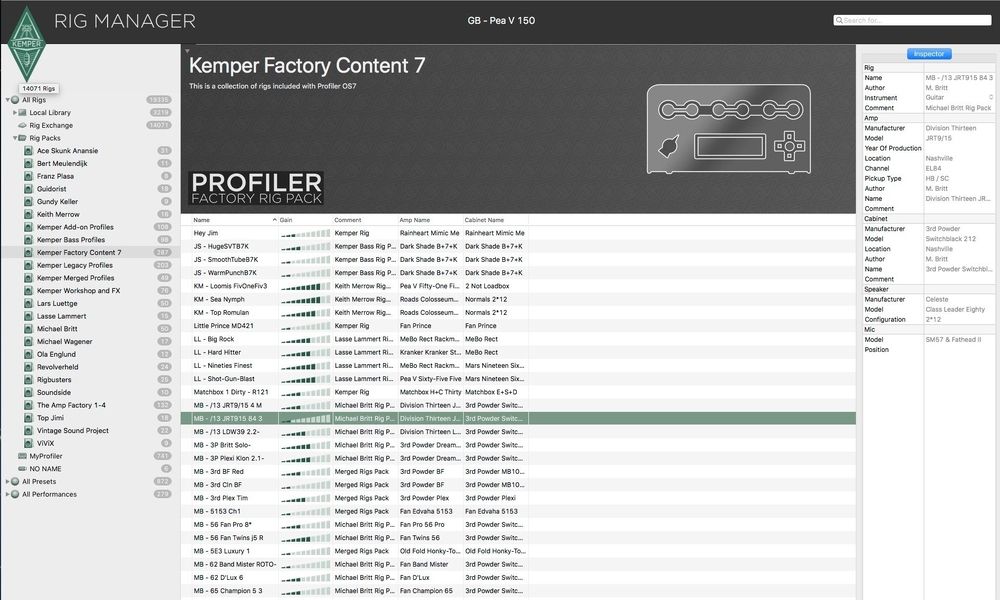This screenshot has width=1000, height=600.
Task: Click the Rigbusters rig pack icon
Action: [x=28, y=381]
